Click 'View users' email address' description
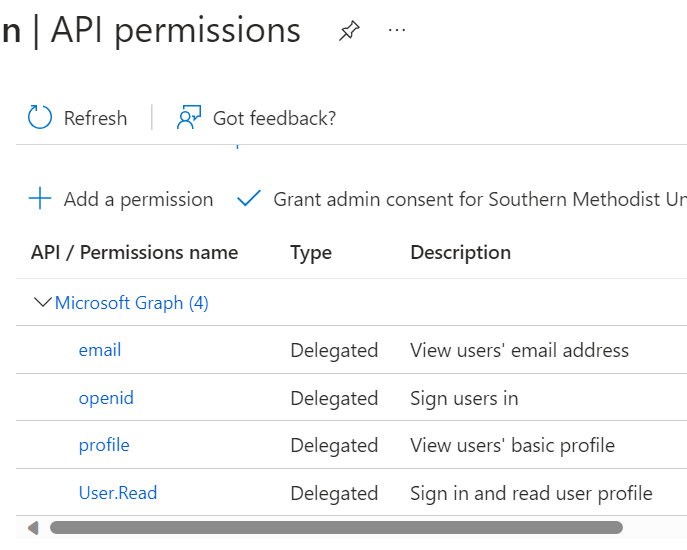 520,351
